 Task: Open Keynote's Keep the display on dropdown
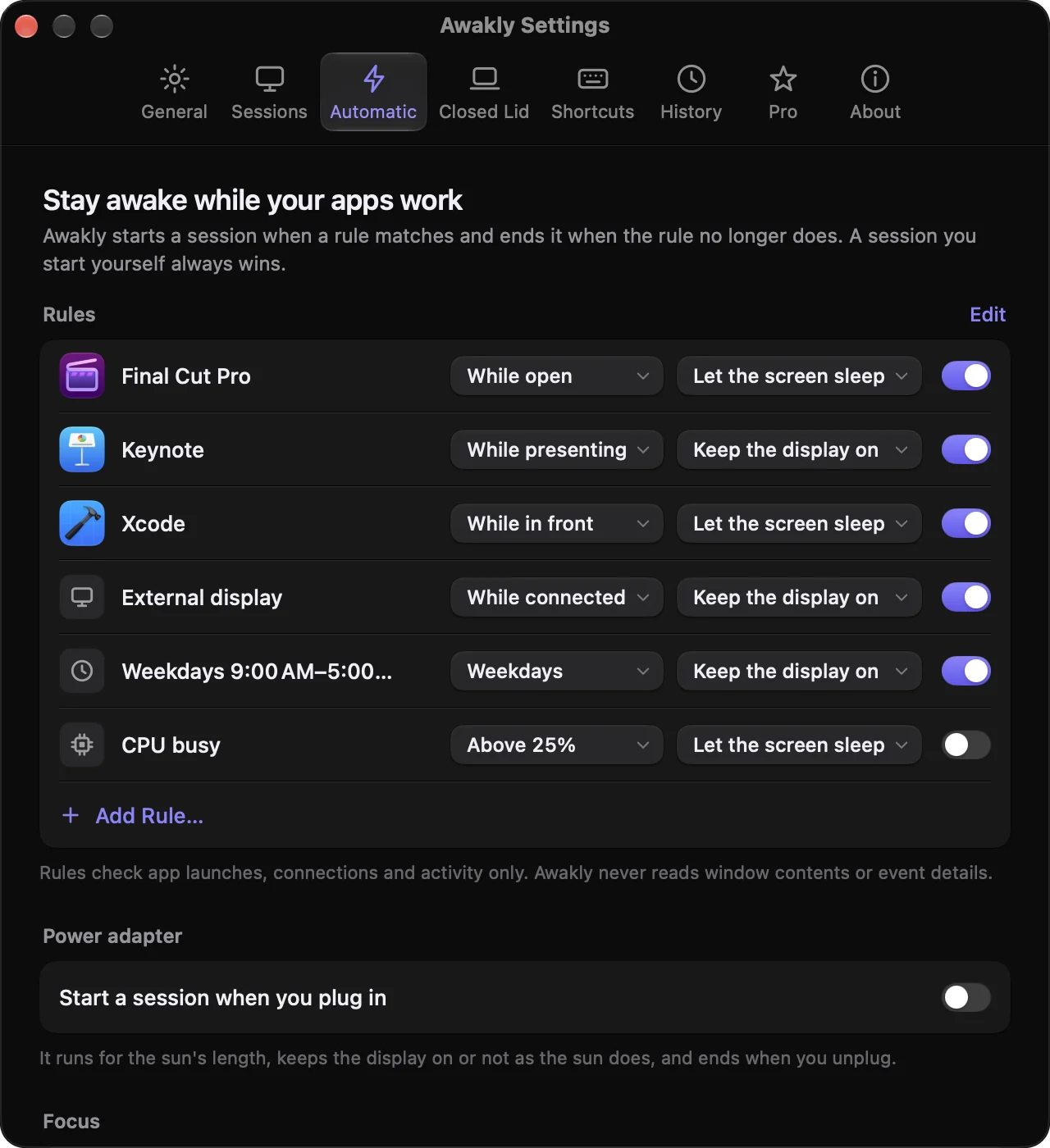coord(799,449)
